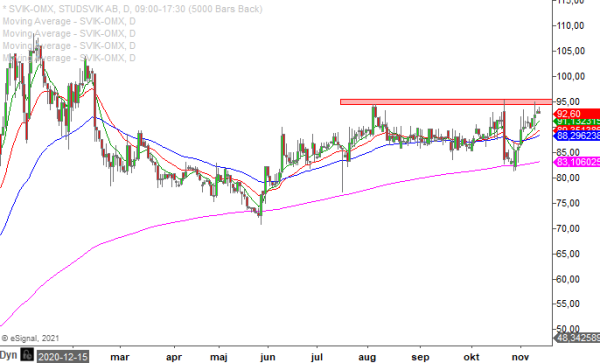The height and width of the screenshot is (363, 600).
Task: Click the nov month label
Action: pos(521,357)
